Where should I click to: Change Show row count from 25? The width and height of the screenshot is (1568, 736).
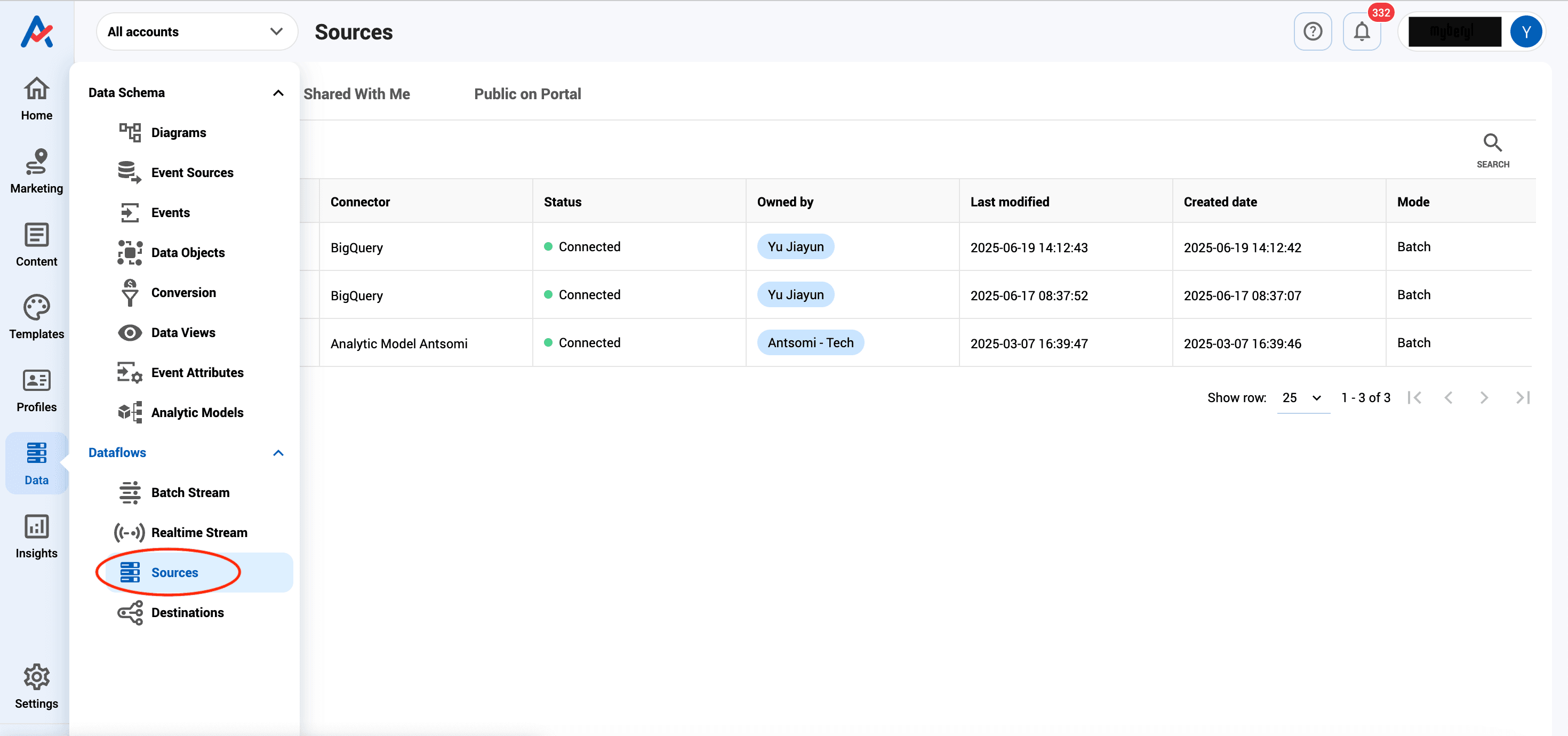[1302, 397]
